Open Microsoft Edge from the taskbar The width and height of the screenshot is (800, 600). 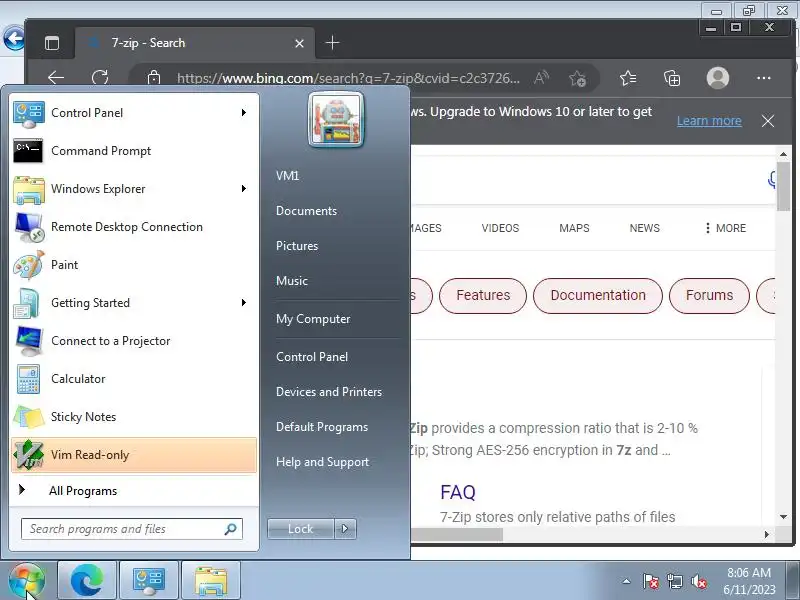(x=87, y=581)
